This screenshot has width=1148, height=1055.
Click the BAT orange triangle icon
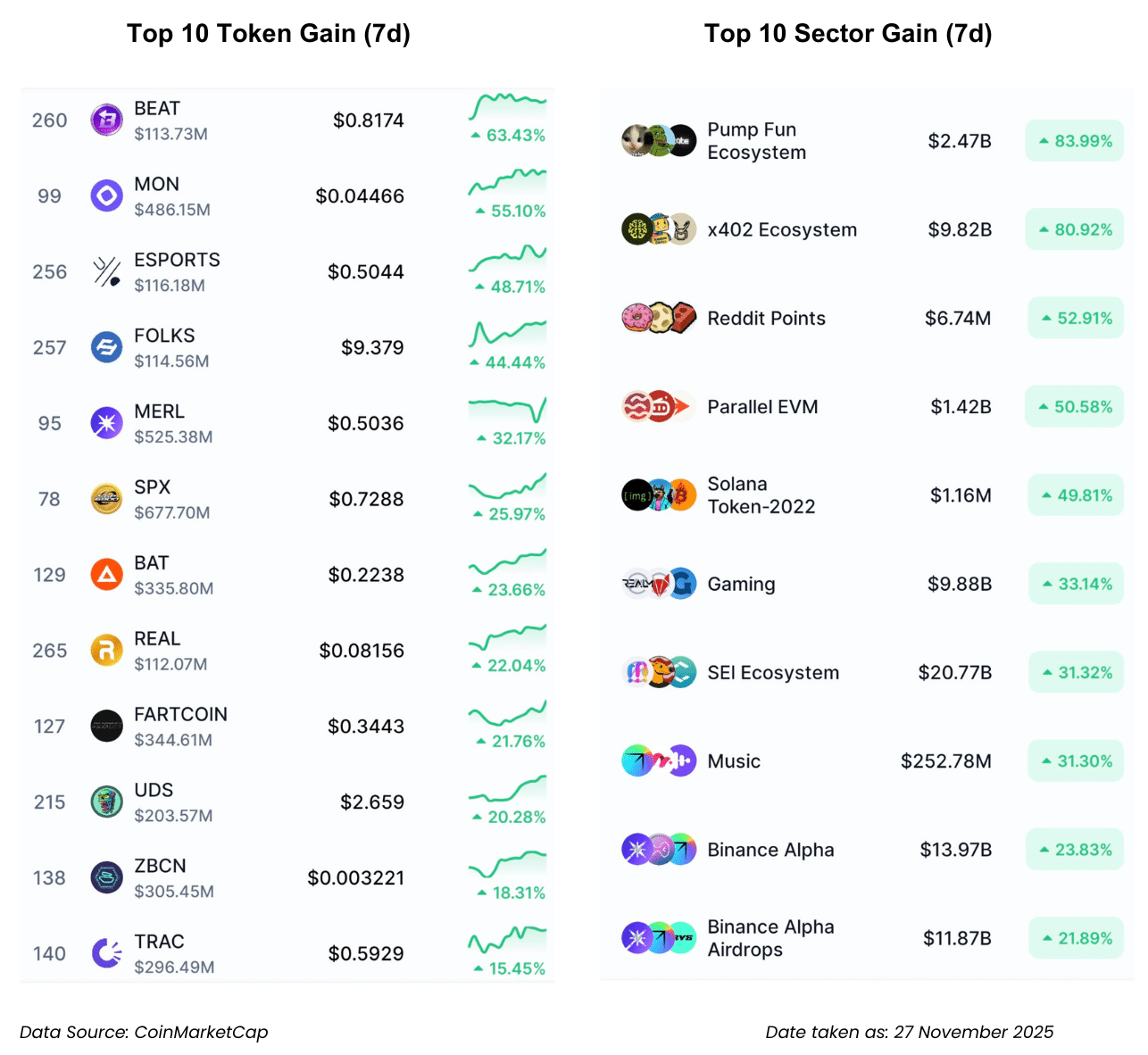point(107,575)
